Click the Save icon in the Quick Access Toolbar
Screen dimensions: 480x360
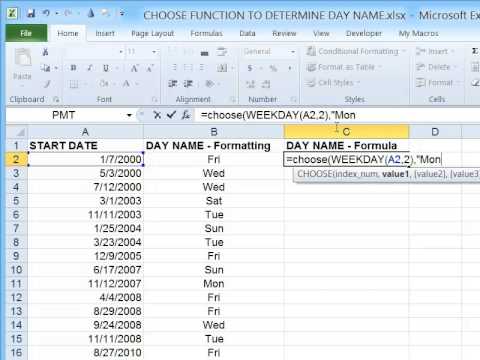pos(31,14)
